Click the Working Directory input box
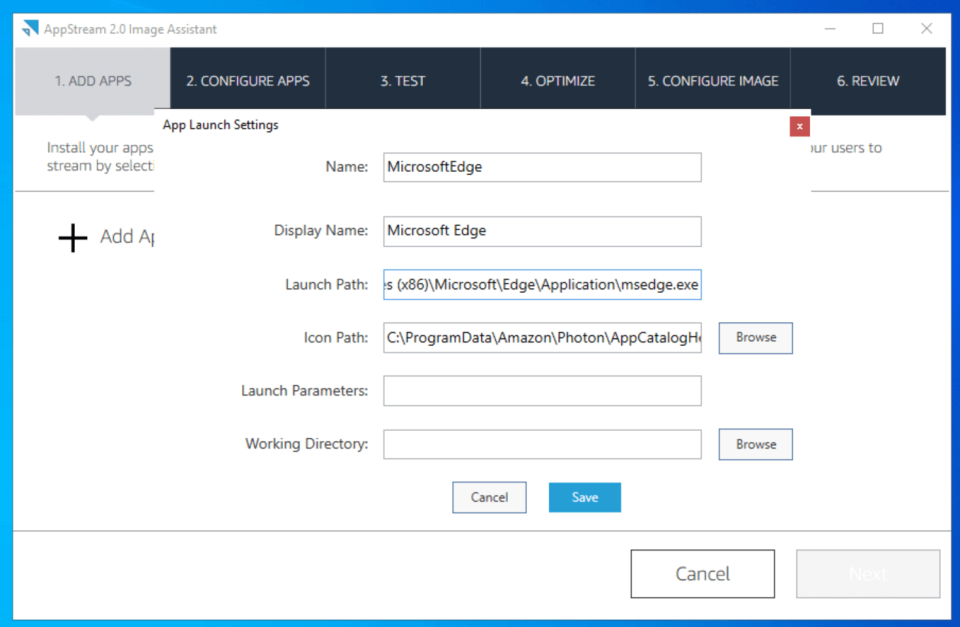Image resolution: width=960 pixels, height=627 pixels. click(x=541, y=444)
